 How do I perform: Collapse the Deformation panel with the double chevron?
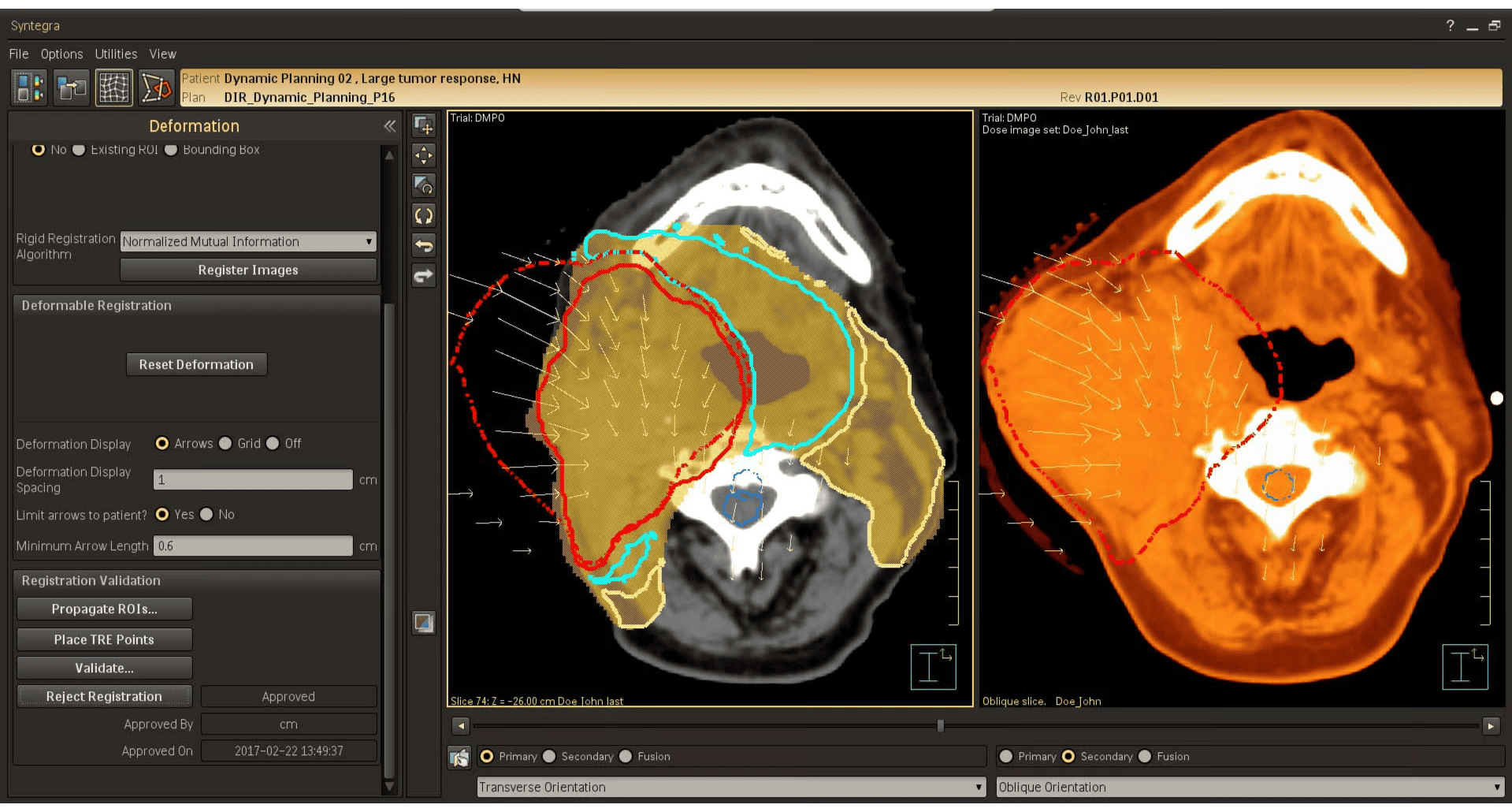coord(389,126)
